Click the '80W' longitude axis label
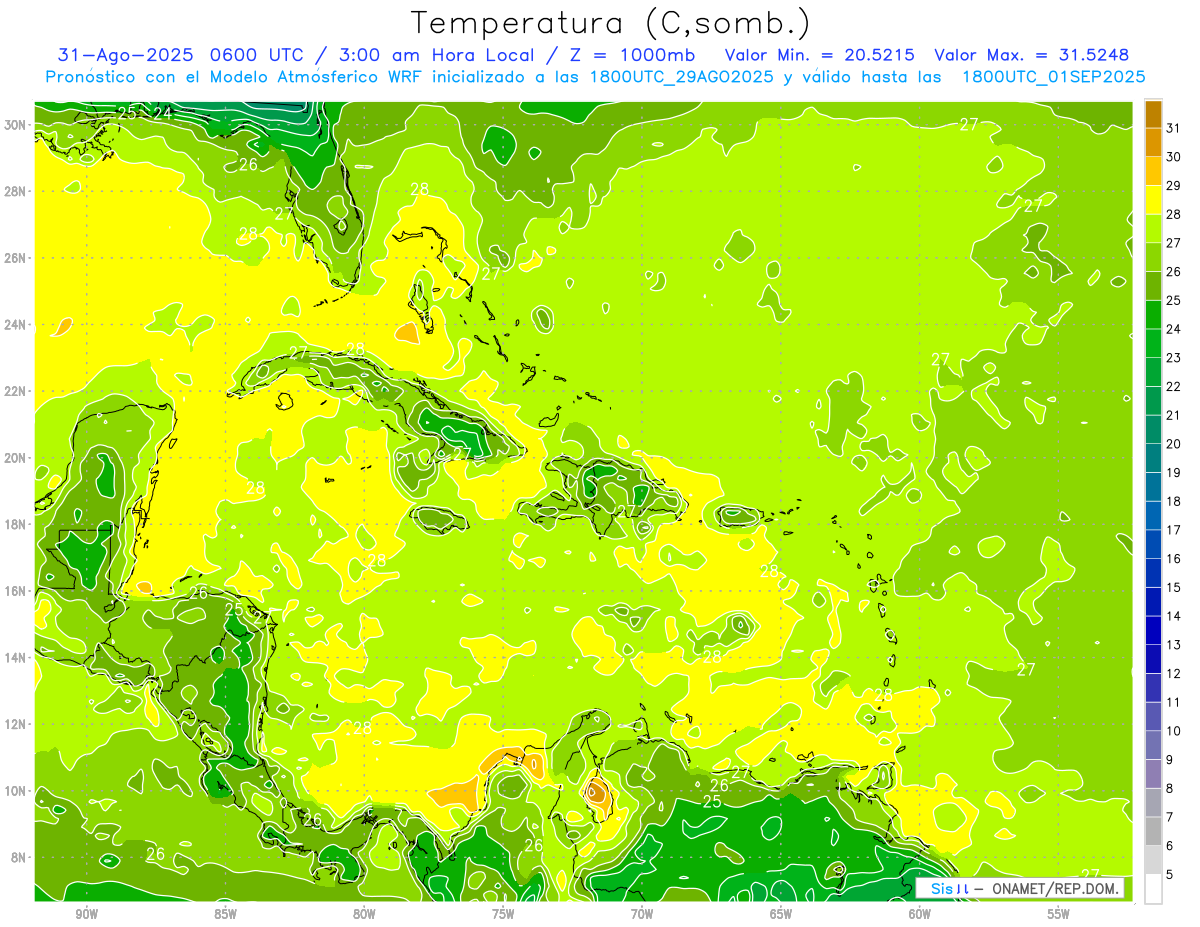 coord(364,914)
